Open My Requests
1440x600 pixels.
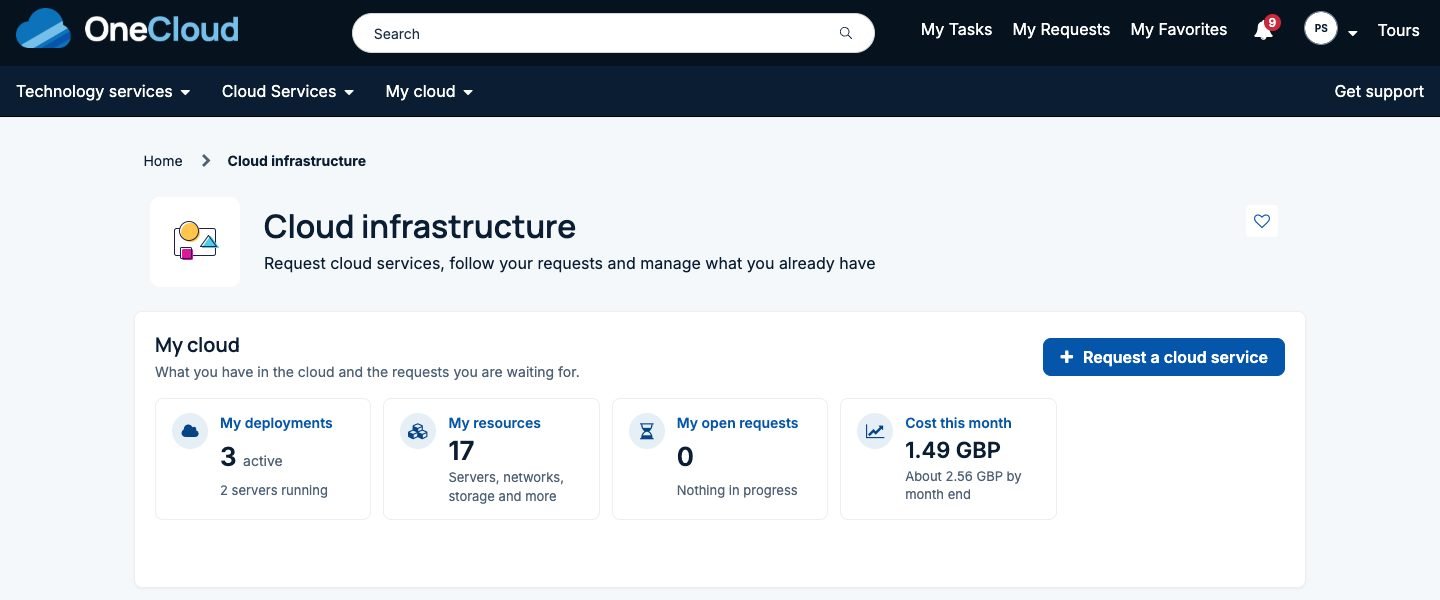[1061, 30]
